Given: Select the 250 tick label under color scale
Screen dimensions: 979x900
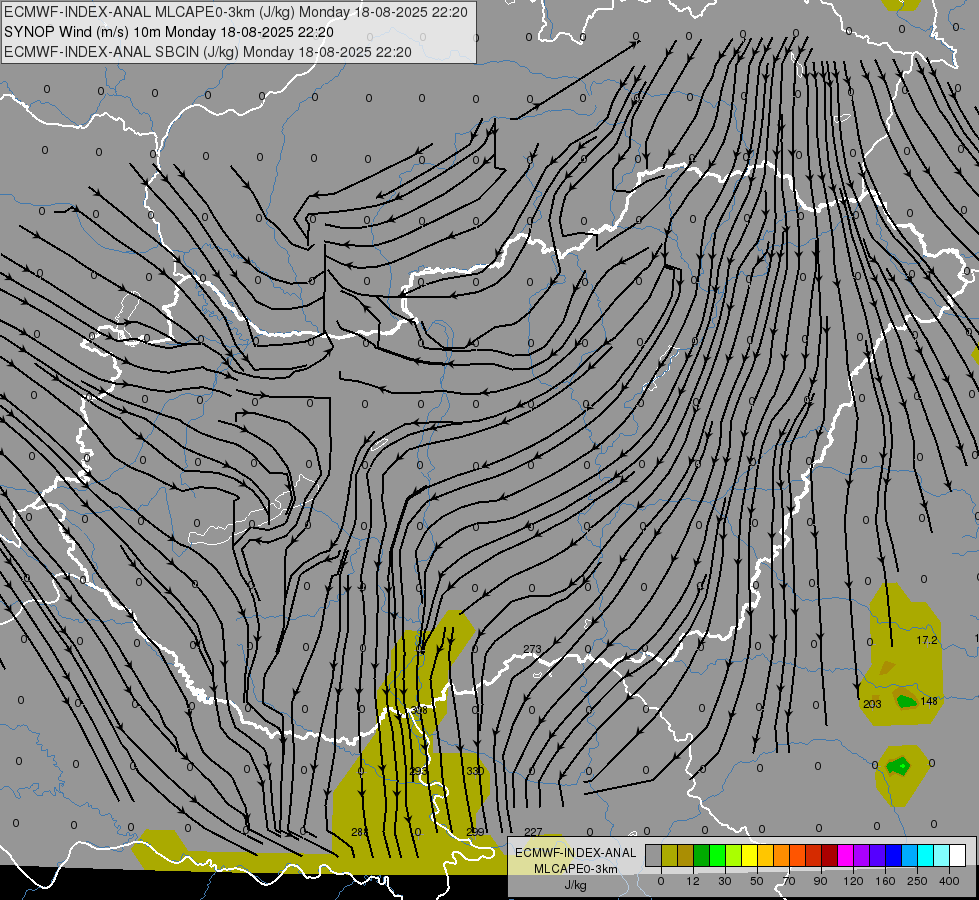Looking at the screenshot, I should click(x=917, y=881).
